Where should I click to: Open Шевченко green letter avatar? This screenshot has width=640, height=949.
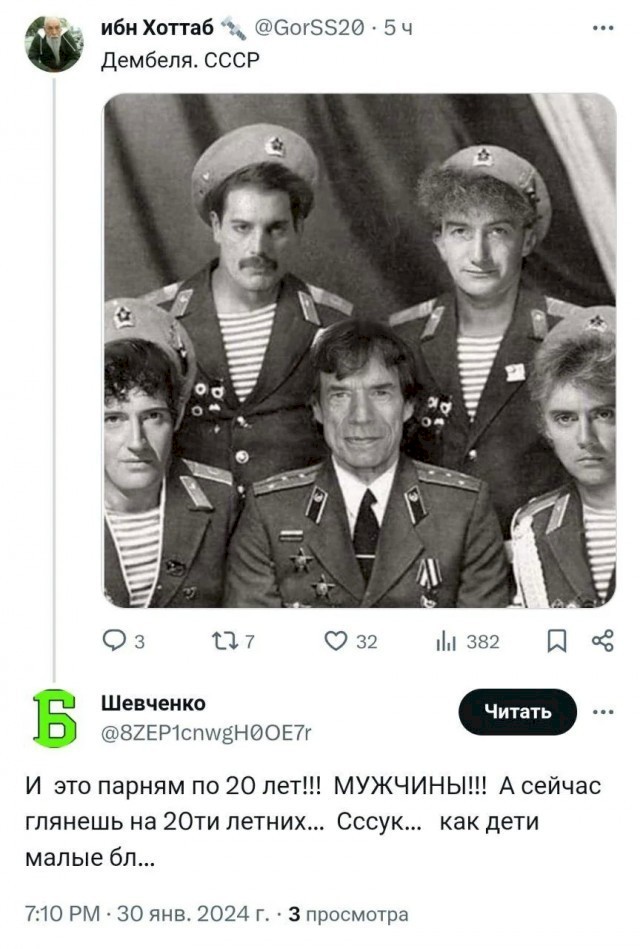(54, 718)
